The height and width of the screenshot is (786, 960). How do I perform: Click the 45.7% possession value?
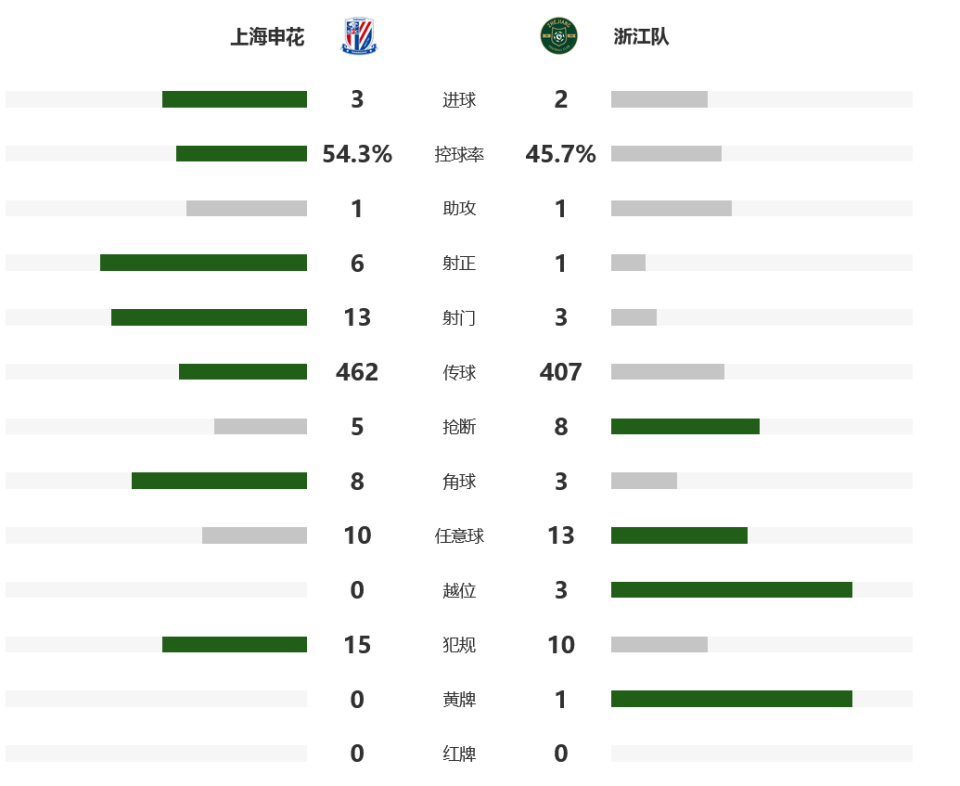[560, 154]
